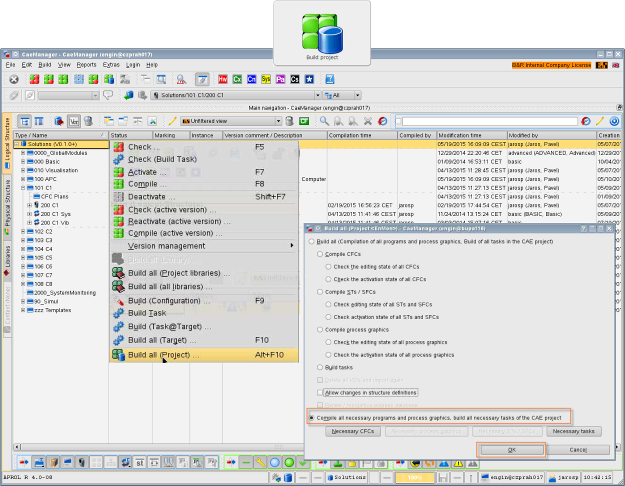The height and width of the screenshot is (486, 625).
Task: Click the gray X clear-search icon
Action: click(x=368, y=121)
